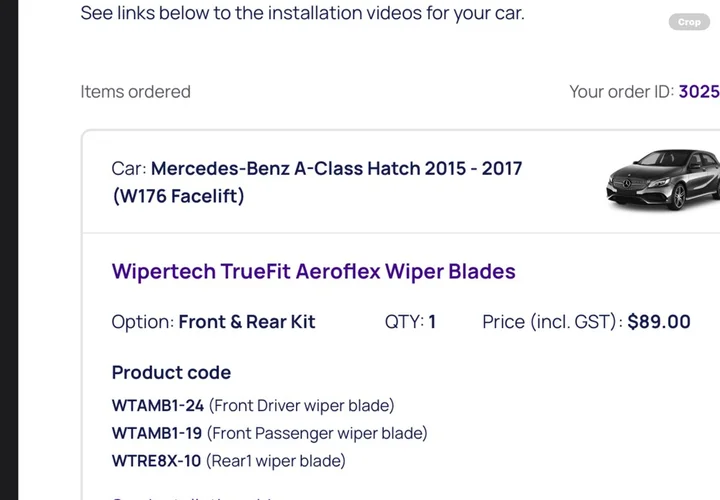This screenshot has height=500, width=720.
Task: Click the Front & Rear Kit option text
Action: (x=246, y=322)
